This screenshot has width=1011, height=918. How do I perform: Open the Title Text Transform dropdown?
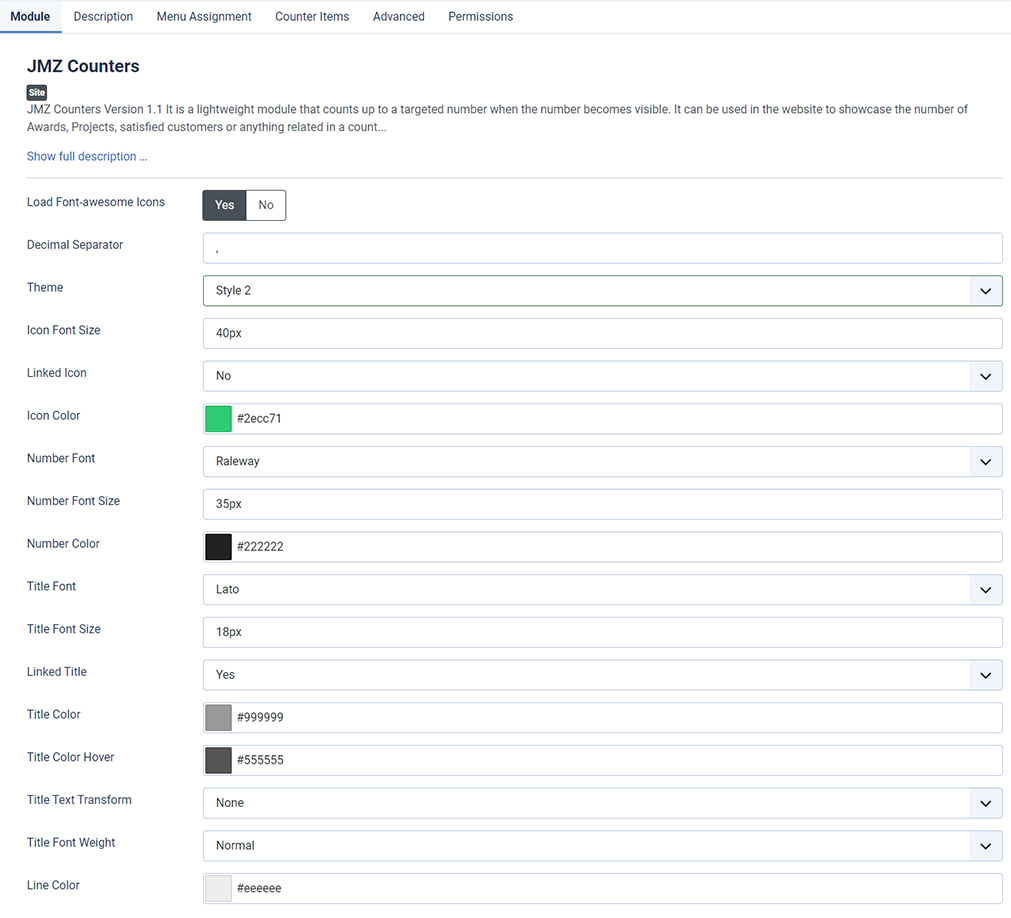click(x=602, y=803)
